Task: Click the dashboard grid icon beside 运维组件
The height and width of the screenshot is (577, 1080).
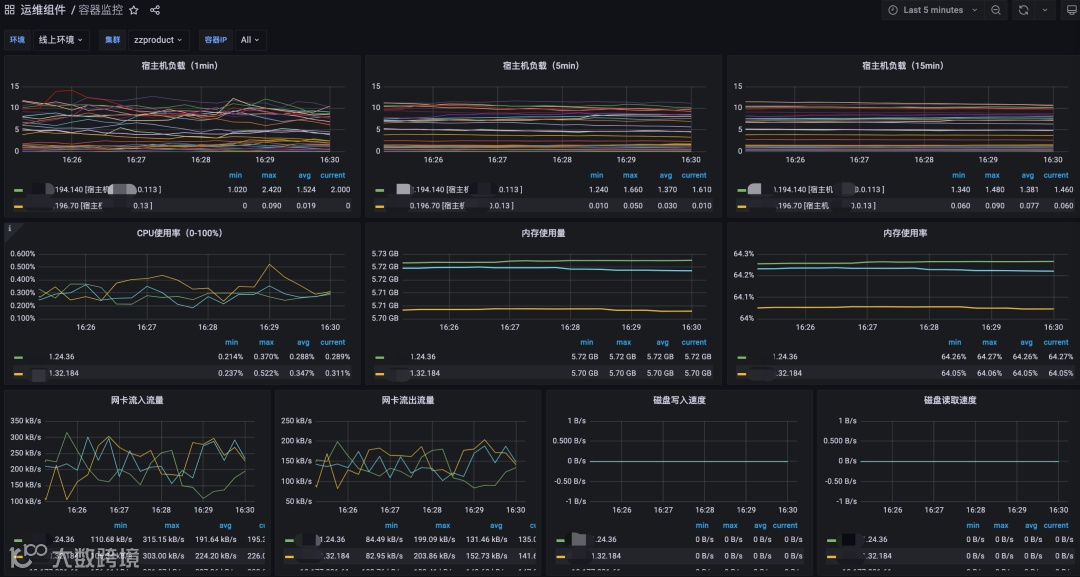Action: coord(10,10)
